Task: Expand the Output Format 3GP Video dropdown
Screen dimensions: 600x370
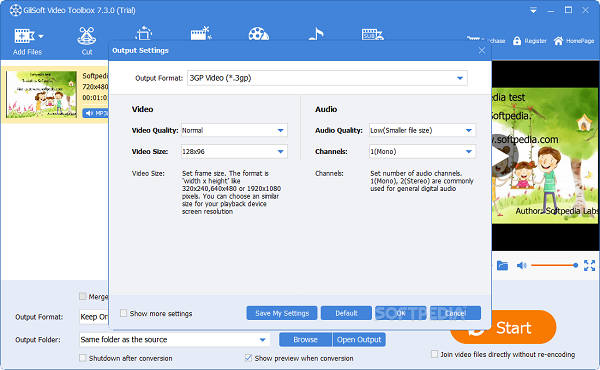Action: [460, 78]
